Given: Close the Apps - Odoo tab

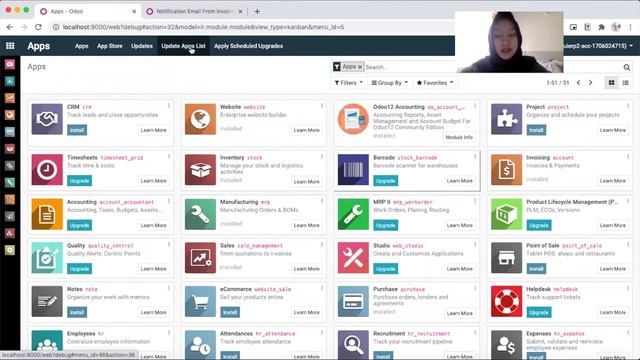Looking at the screenshot, I should [134, 11].
